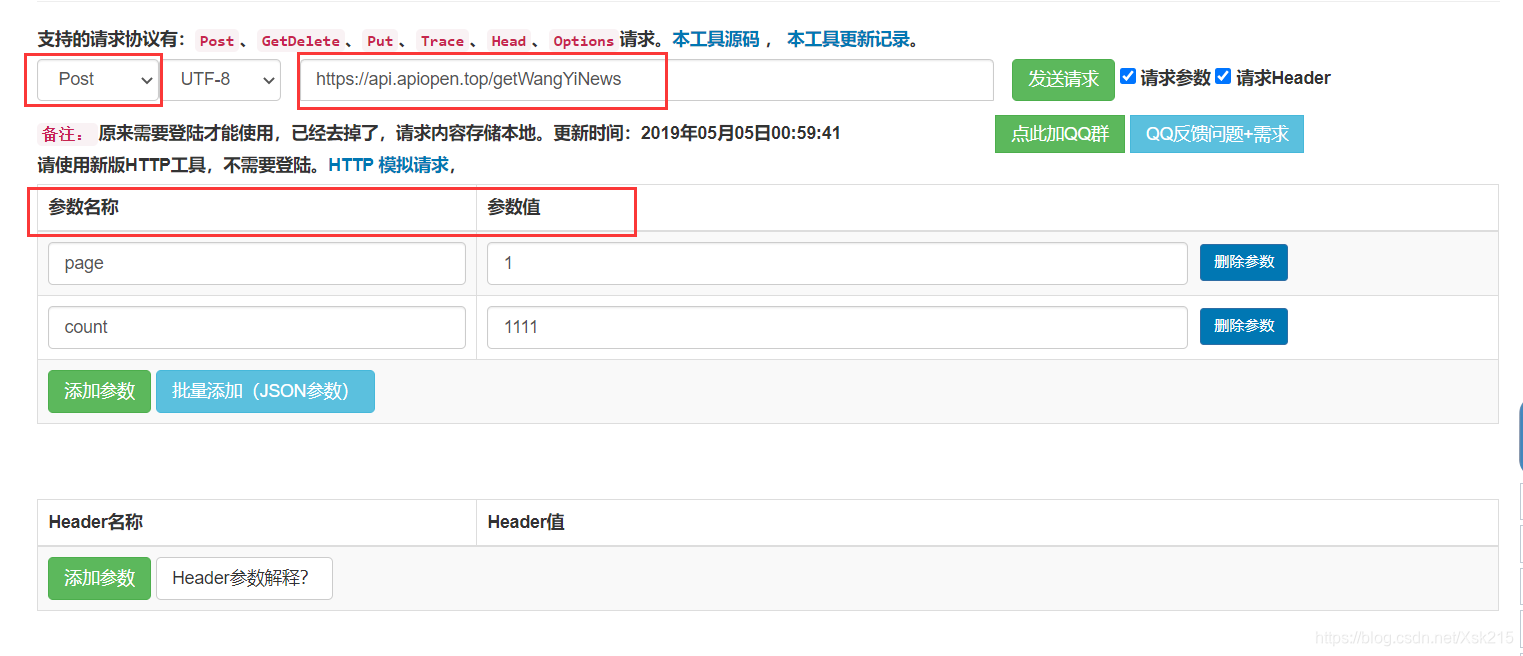Image resolution: width=1523 pixels, height=656 pixels.
Task: Click the Post protocol tag
Action: point(217,41)
